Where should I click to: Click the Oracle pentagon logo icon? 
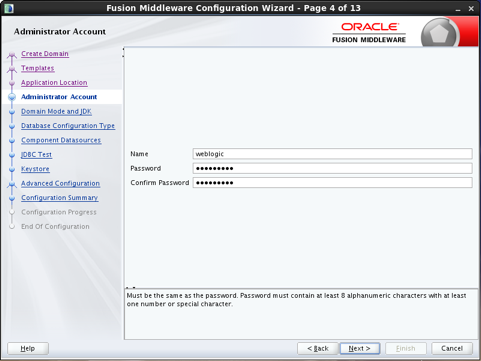click(x=439, y=33)
